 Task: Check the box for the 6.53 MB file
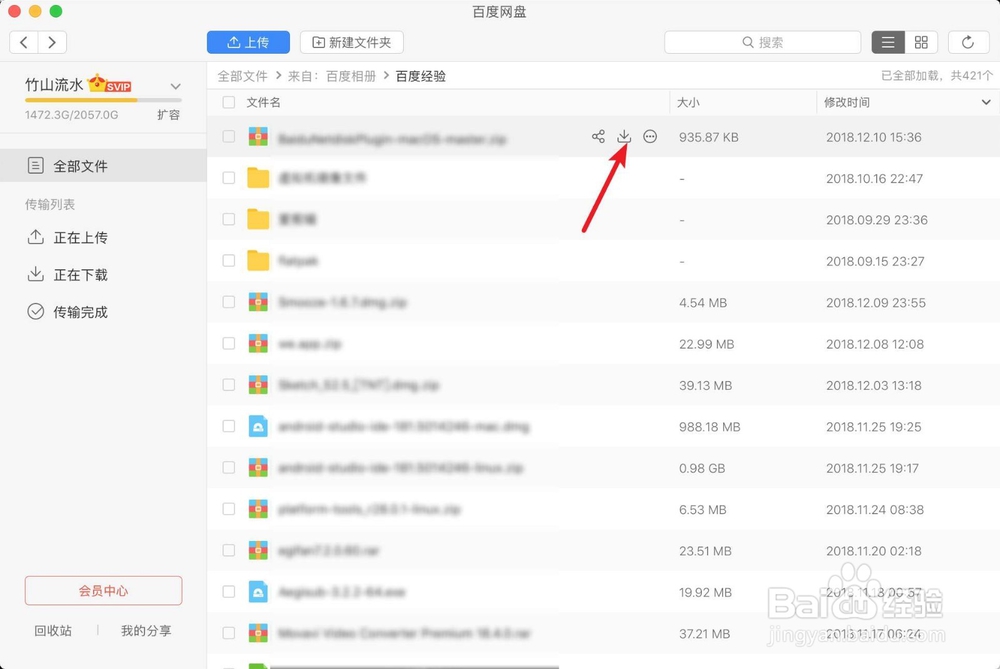tap(228, 509)
